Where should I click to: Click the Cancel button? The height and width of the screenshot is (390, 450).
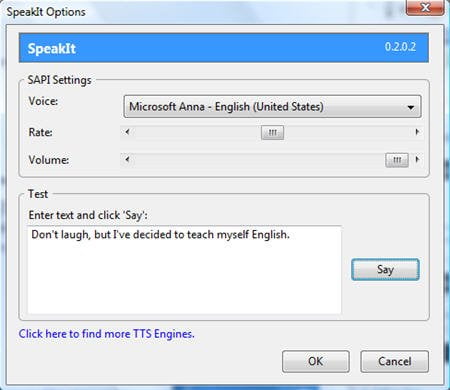(394, 361)
